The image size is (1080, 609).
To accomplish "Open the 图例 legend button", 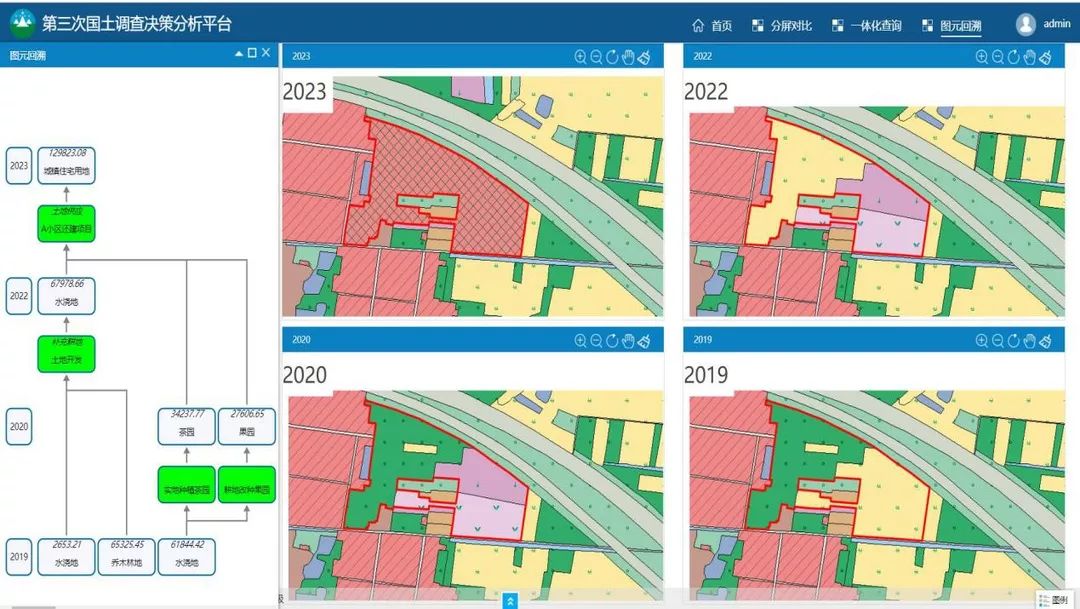I will click(1055, 600).
